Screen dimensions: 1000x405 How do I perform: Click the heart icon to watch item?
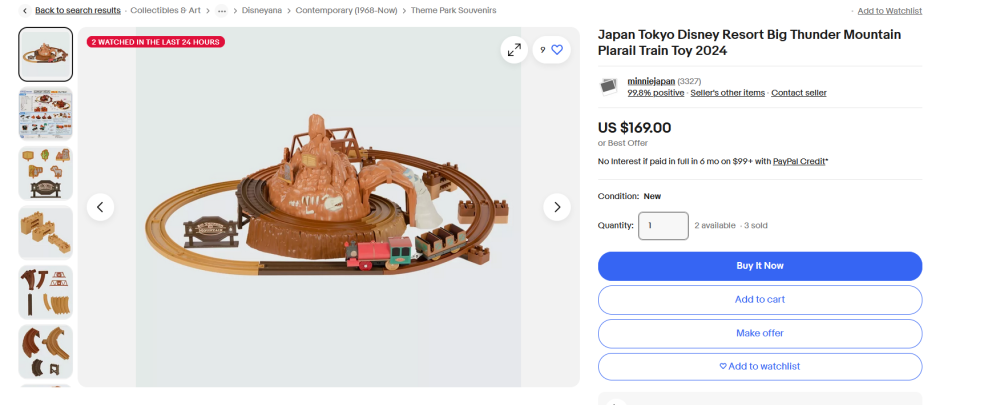557,50
